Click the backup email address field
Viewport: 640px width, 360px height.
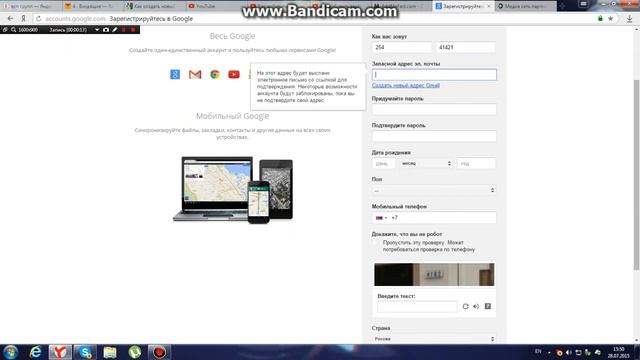click(x=434, y=75)
